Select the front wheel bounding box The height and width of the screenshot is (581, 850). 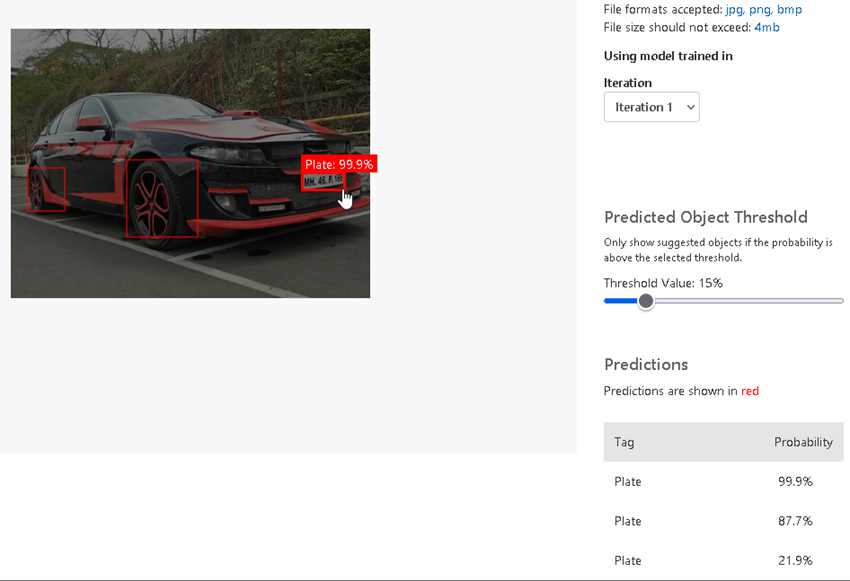162,198
